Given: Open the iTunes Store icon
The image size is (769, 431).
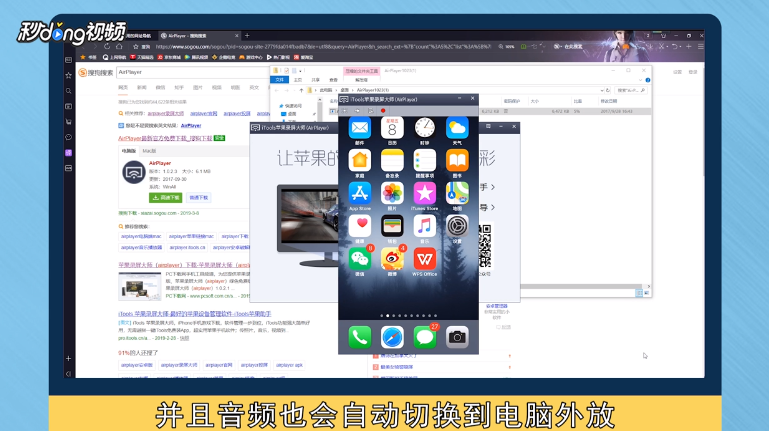Looking at the screenshot, I should click(x=424, y=193).
